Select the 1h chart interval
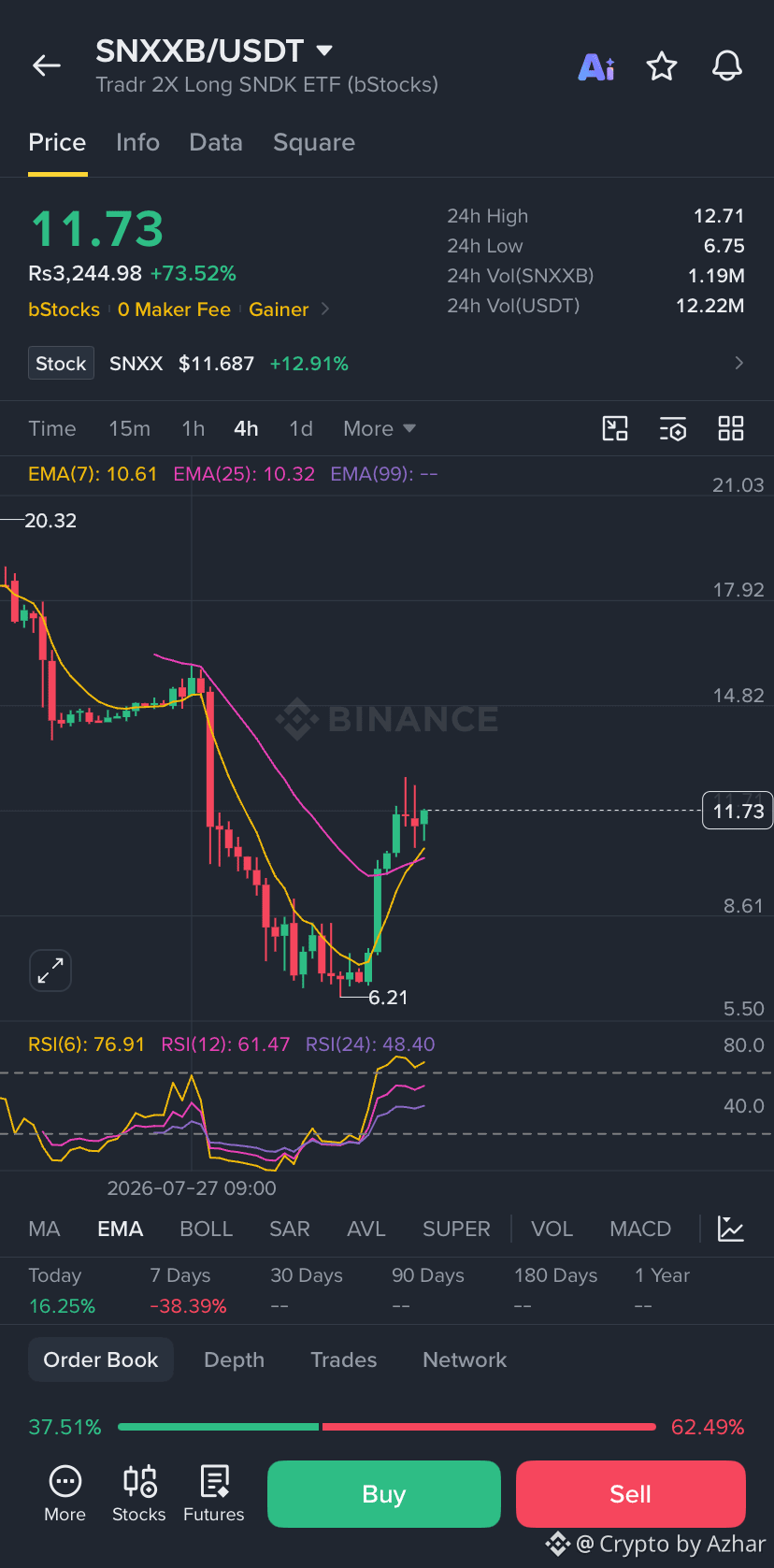 click(193, 428)
